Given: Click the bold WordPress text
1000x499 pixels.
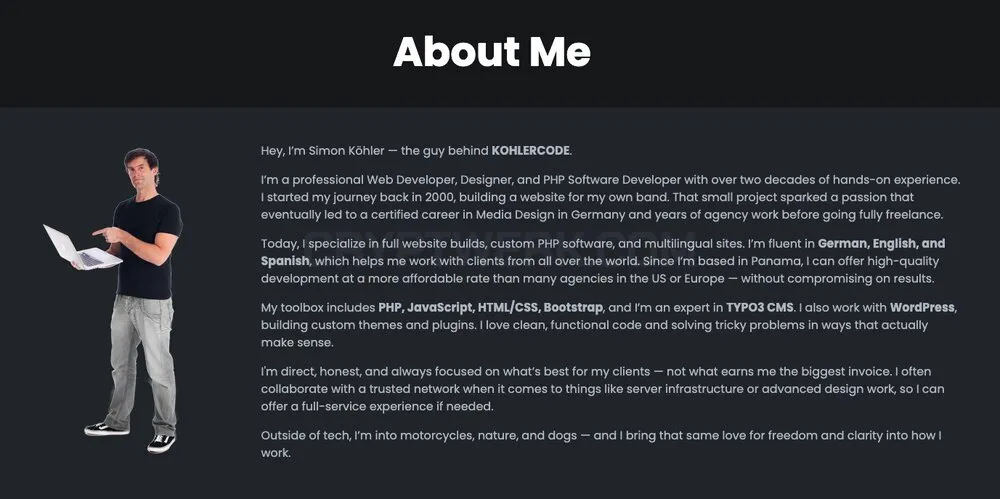Looking at the screenshot, I should click(x=922, y=308).
